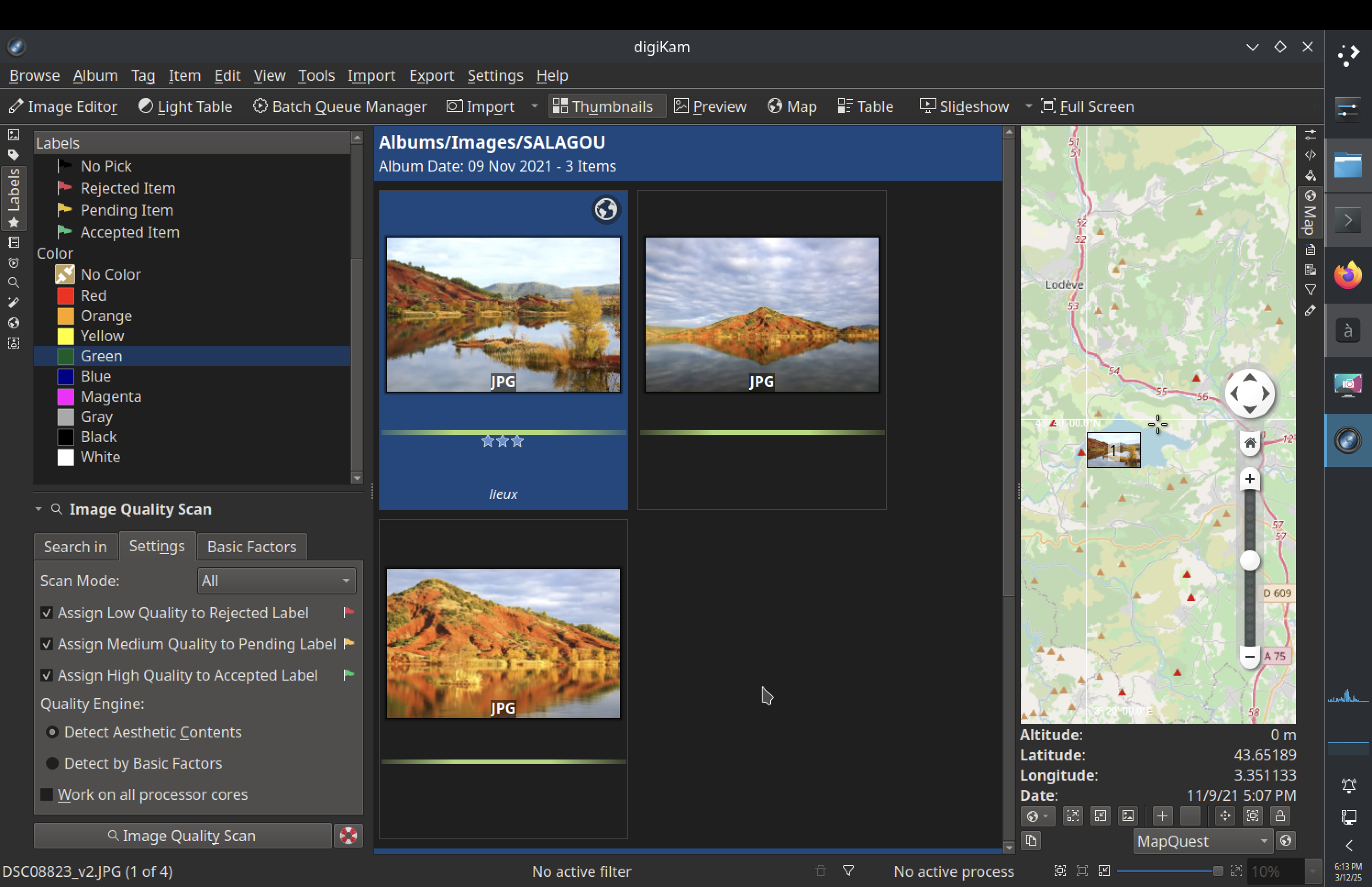Zoom in on the map
This screenshot has height=887, width=1372.
(1250, 479)
